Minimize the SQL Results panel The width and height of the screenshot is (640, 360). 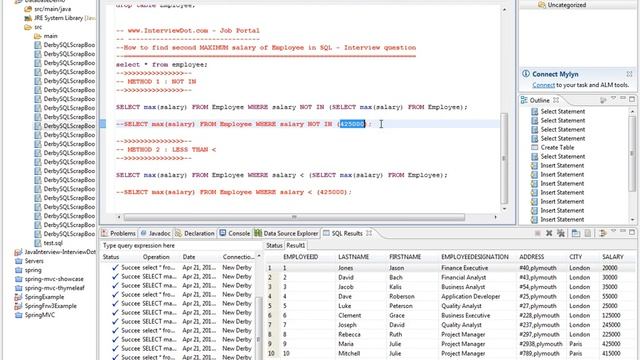click(x=623, y=231)
